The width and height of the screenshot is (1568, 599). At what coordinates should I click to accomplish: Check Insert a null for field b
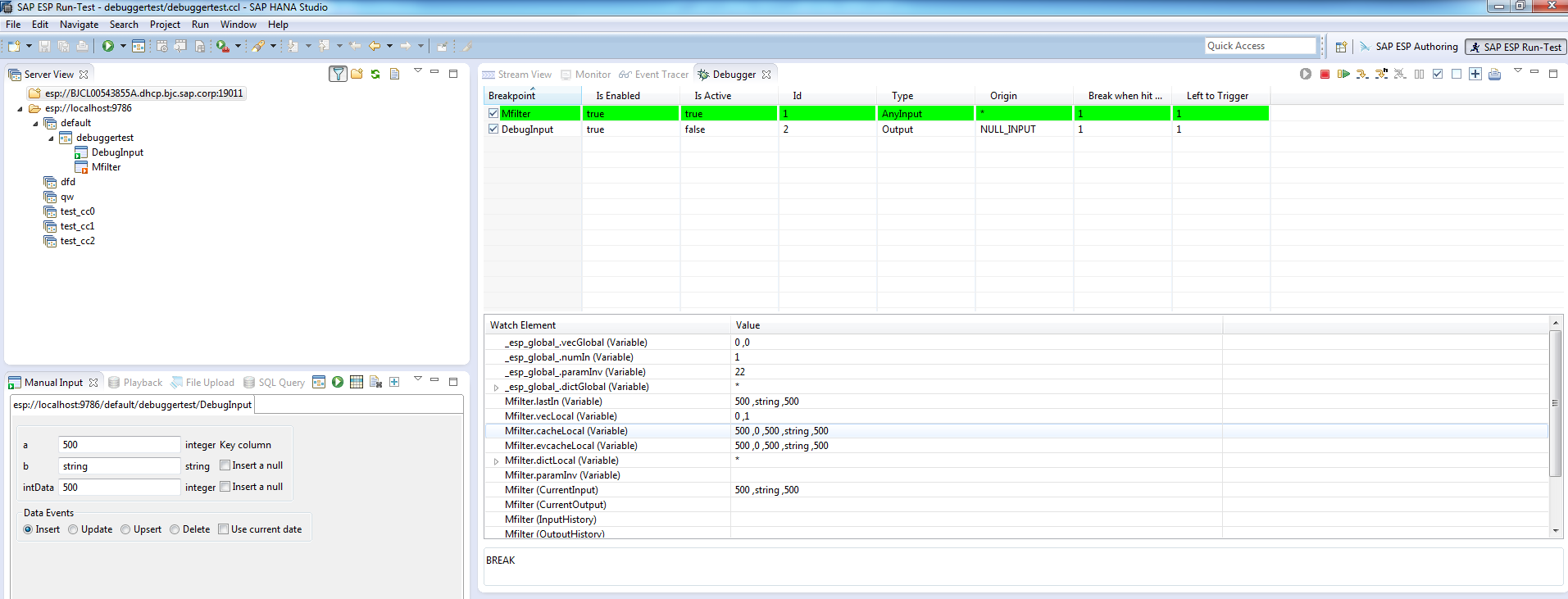coord(225,465)
